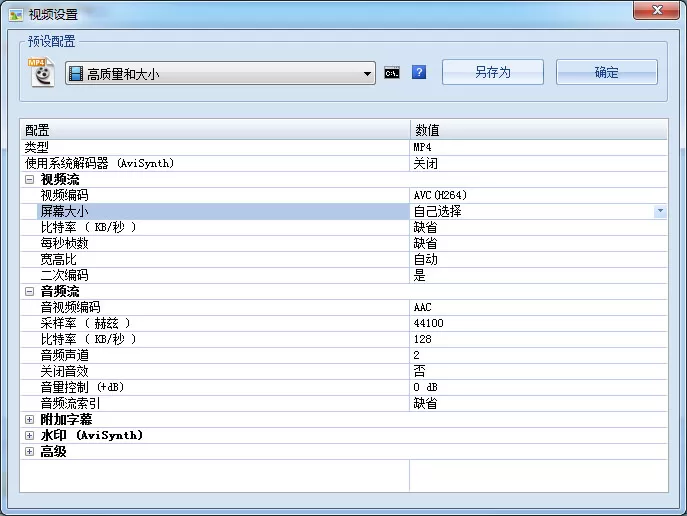
Task: Expand the 附加字幕 section
Action: pos(29,419)
